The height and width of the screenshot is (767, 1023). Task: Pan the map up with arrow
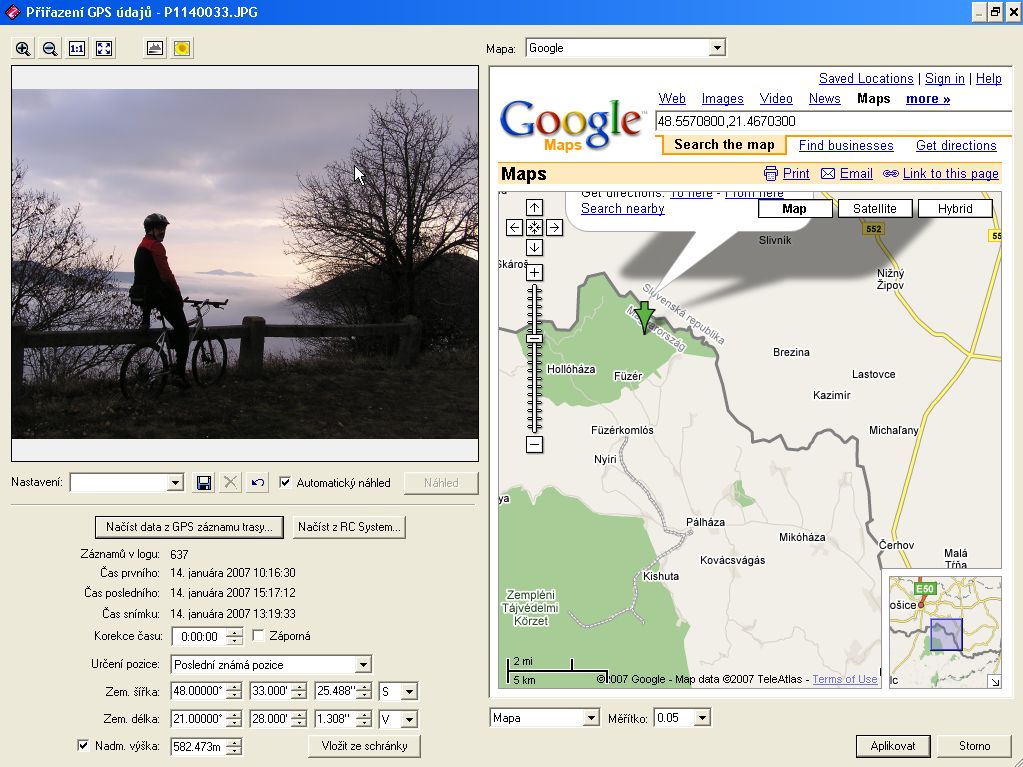tap(534, 208)
